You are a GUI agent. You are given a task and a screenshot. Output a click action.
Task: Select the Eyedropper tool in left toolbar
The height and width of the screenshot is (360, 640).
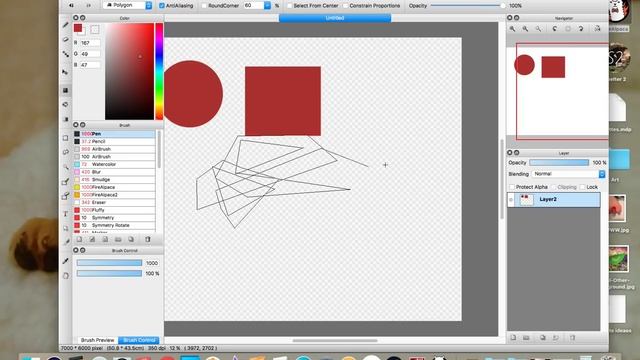65,261
